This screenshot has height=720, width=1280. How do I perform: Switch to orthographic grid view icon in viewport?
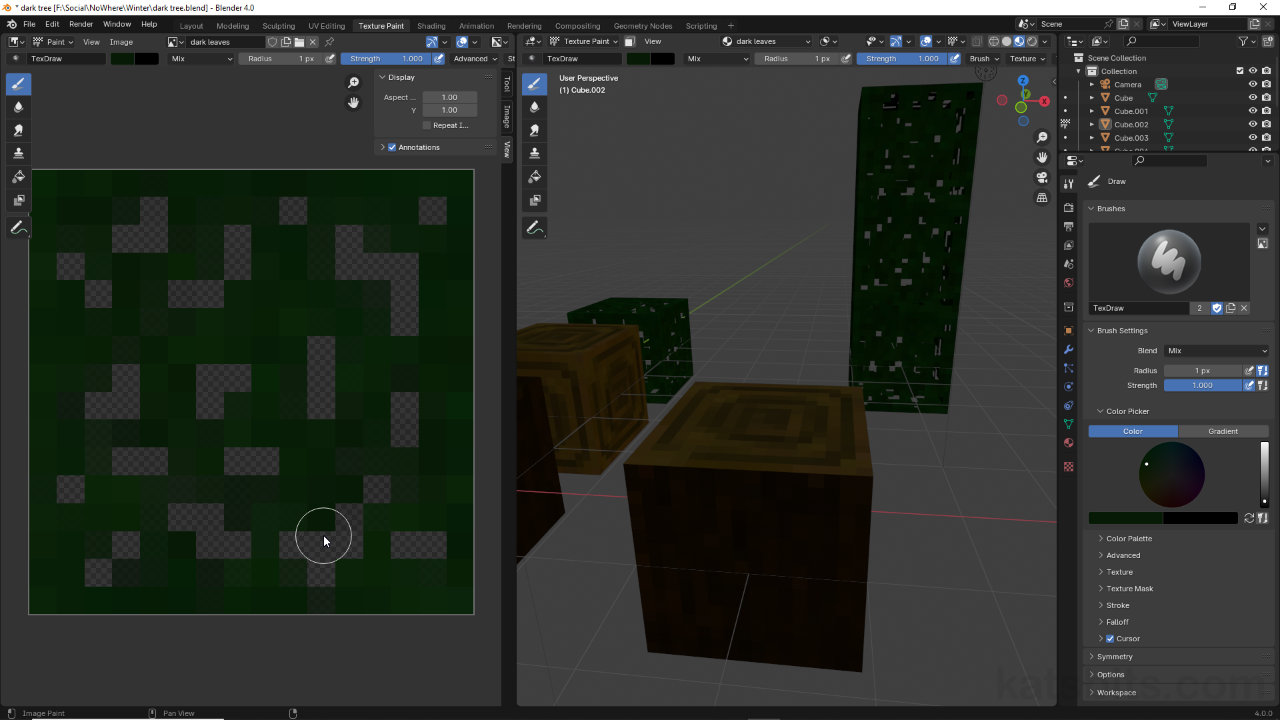click(x=1042, y=198)
